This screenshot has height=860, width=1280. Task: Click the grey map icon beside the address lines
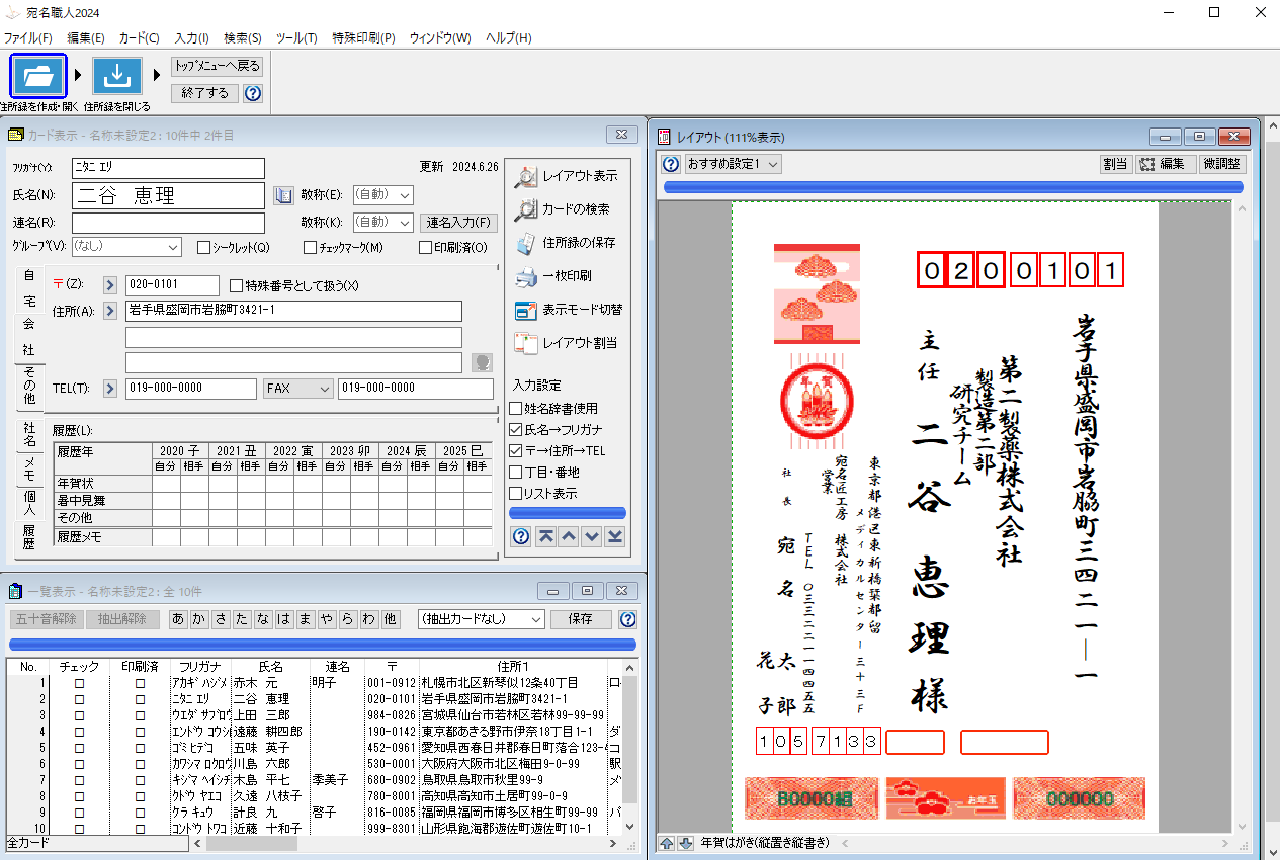pos(482,362)
